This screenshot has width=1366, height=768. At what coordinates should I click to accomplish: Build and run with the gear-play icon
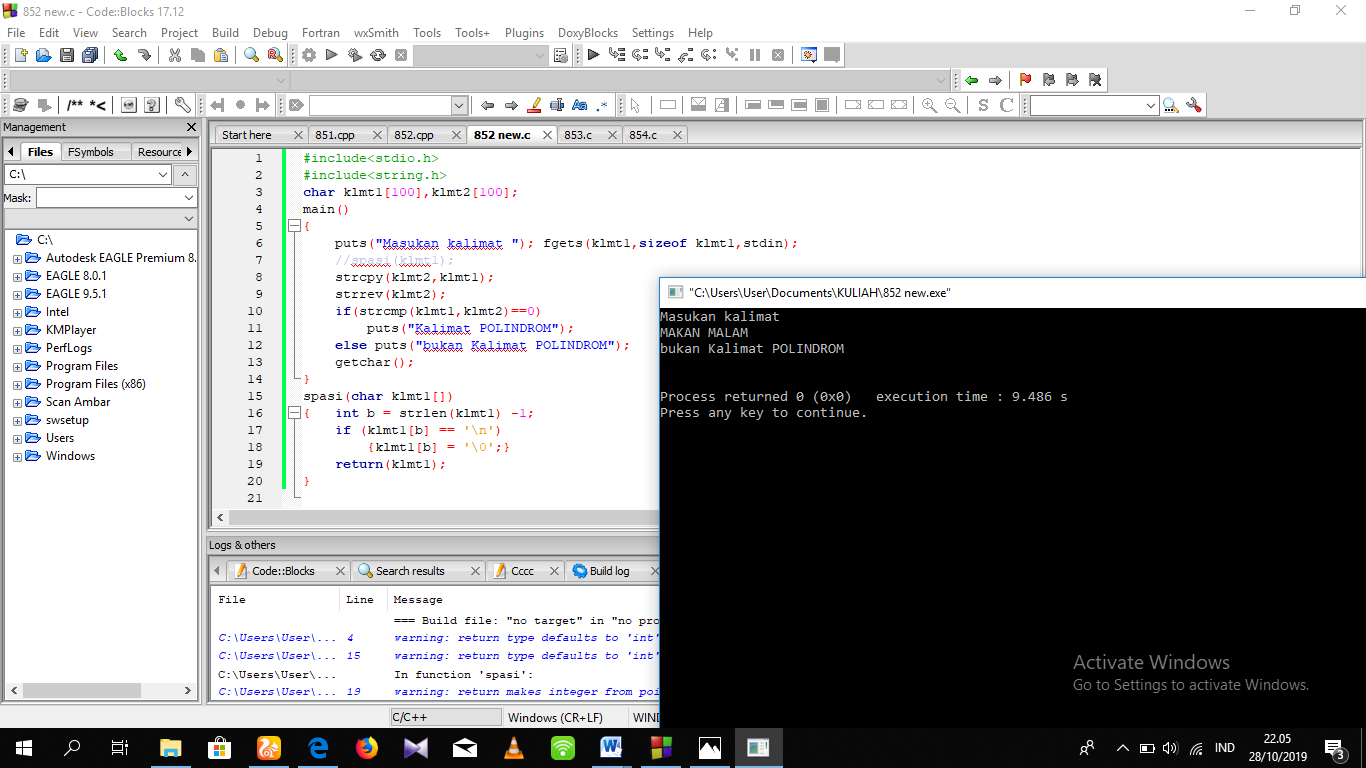point(355,55)
